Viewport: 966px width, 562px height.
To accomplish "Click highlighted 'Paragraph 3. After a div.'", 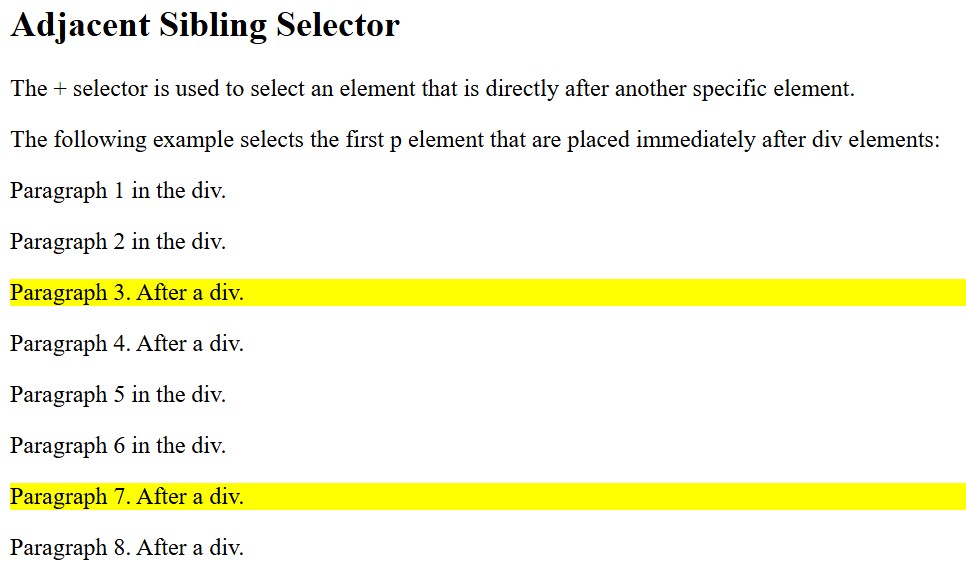I will point(127,293).
